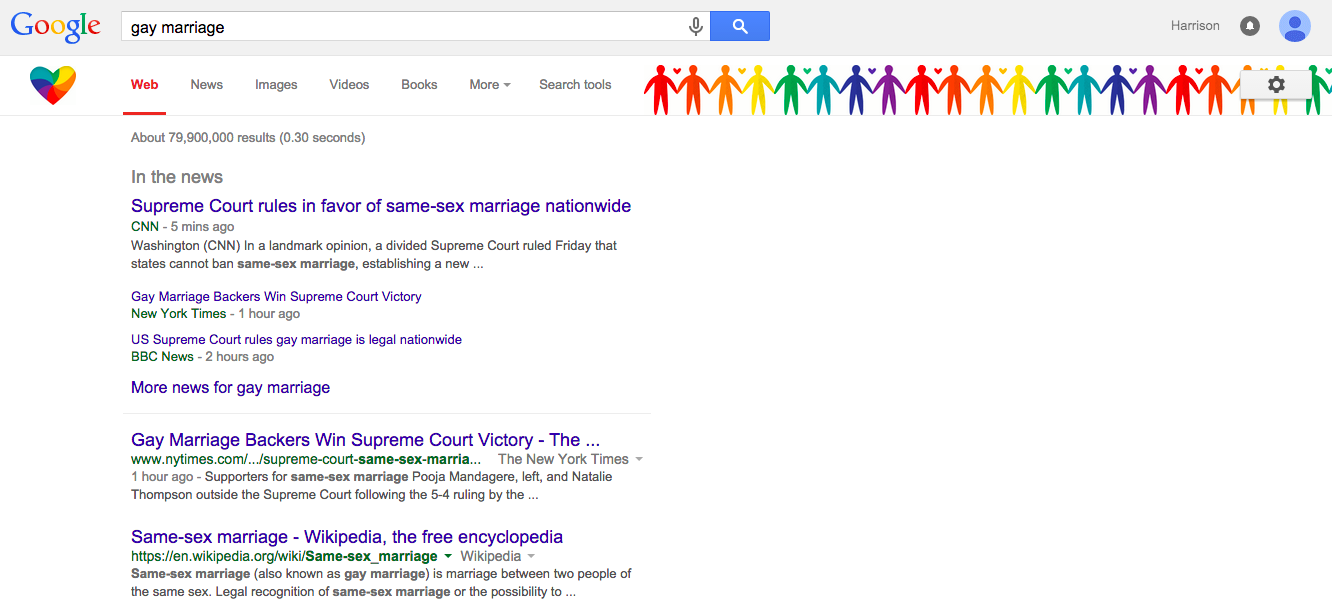Screen dimensions: 1332x616
Task: Select the Web tab
Action: click(145, 85)
